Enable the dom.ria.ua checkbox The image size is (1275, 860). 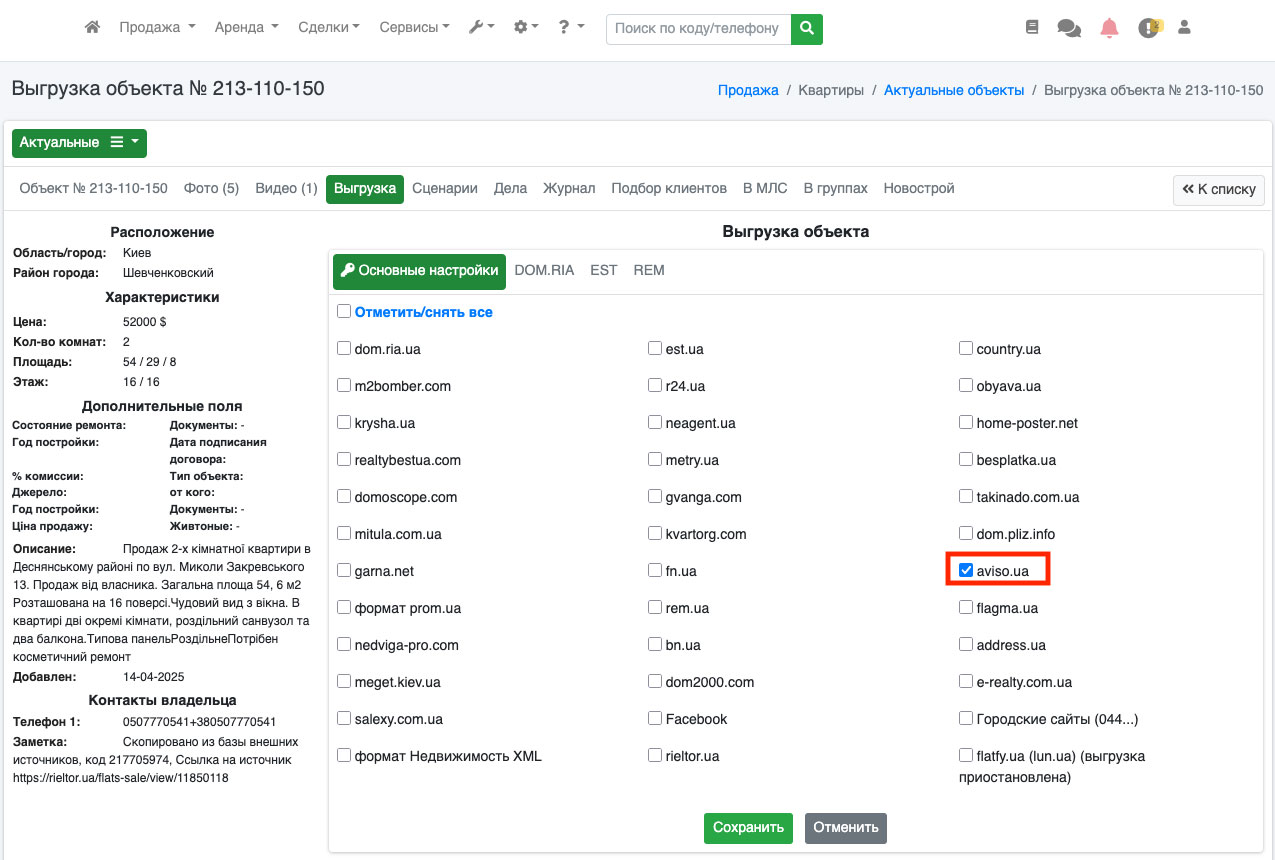pyautogui.click(x=345, y=349)
